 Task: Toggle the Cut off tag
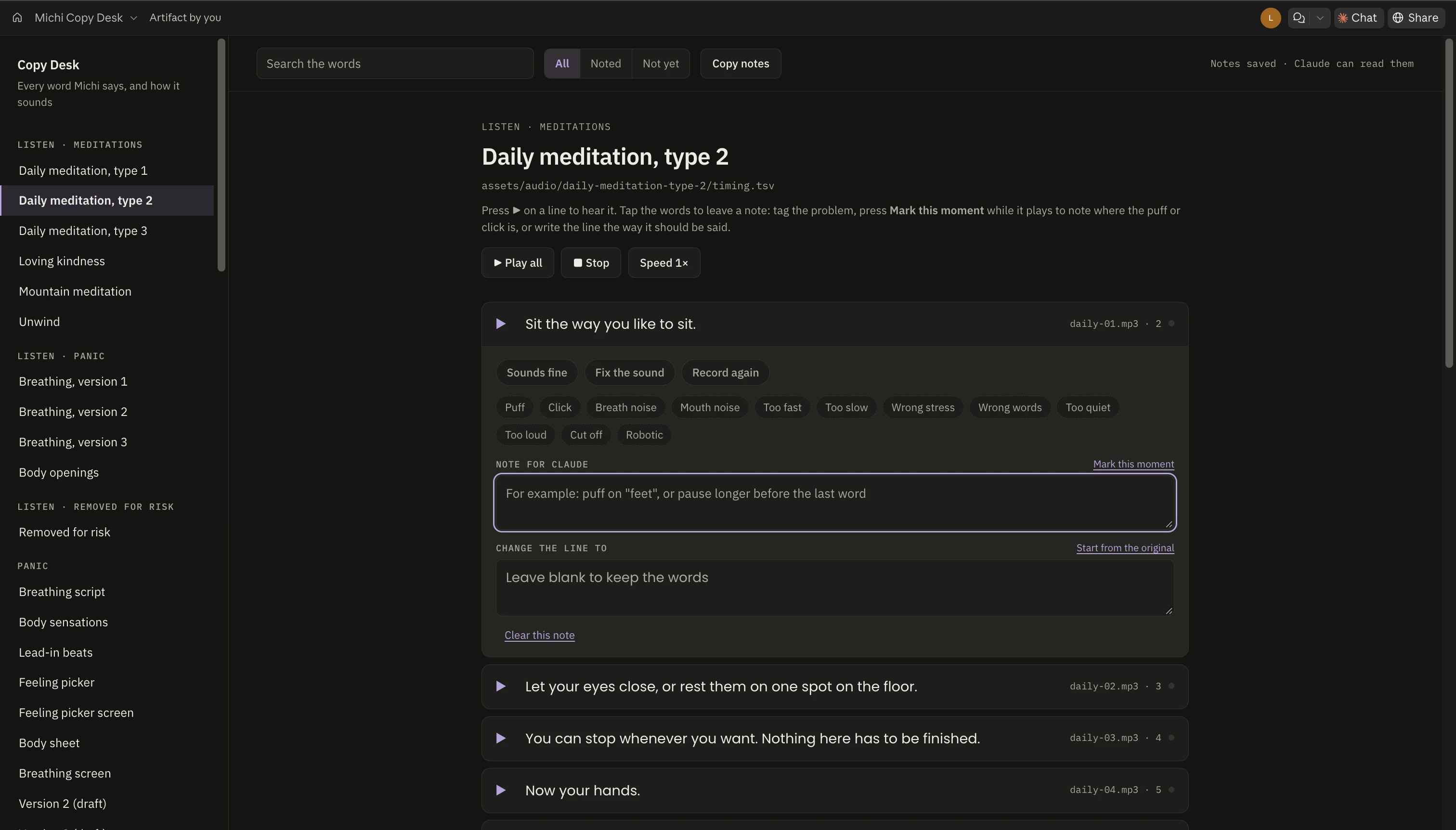(585, 434)
